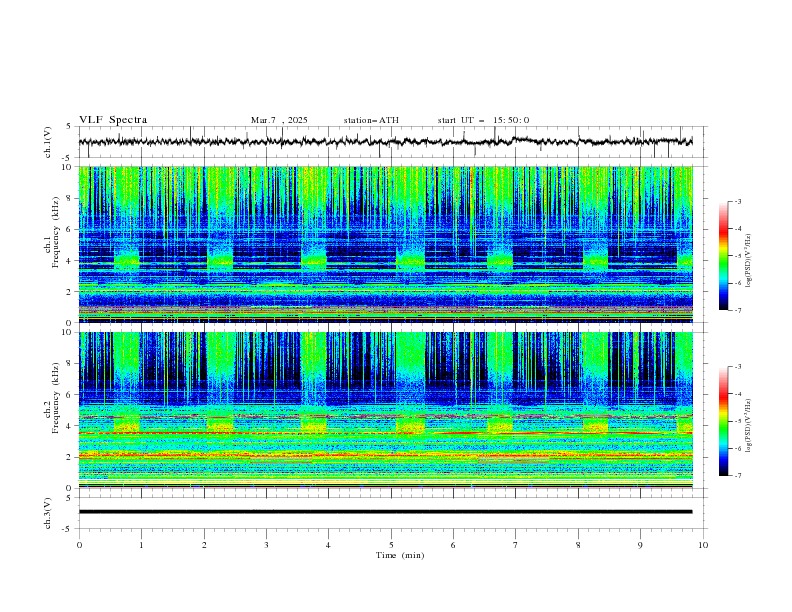Click time axis tick label '7'
This screenshot has height=612, width=792.
point(516,545)
